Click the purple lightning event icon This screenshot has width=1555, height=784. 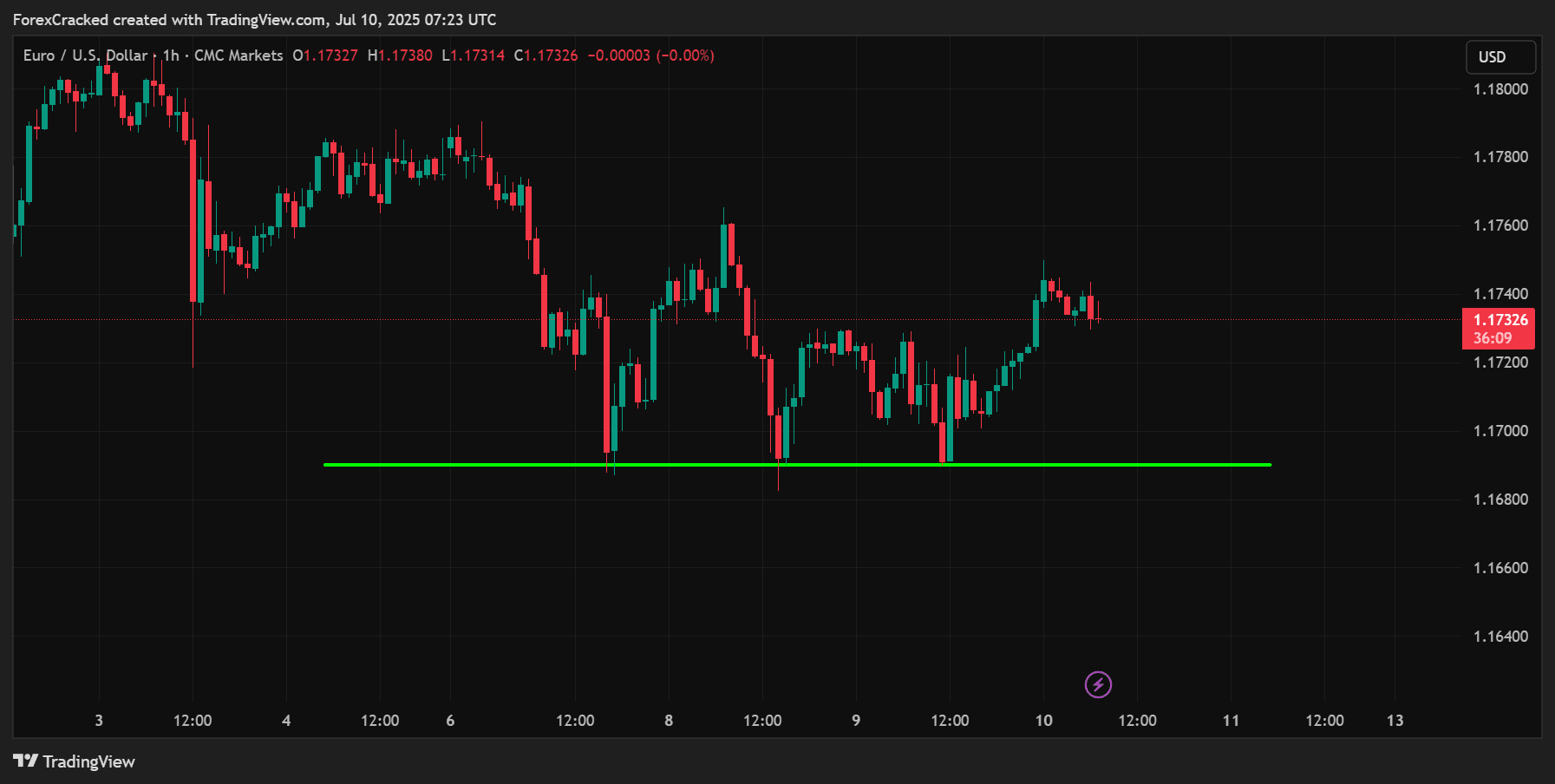click(1098, 685)
